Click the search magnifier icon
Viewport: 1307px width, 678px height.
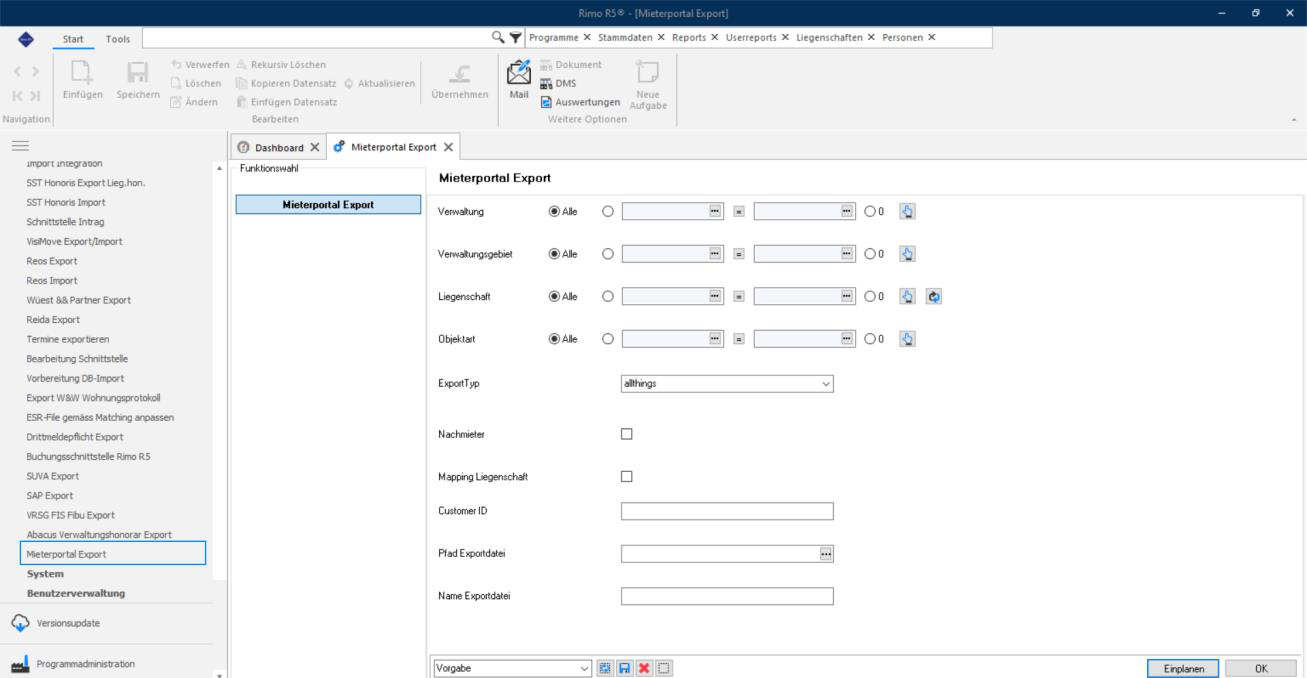(498, 37)
